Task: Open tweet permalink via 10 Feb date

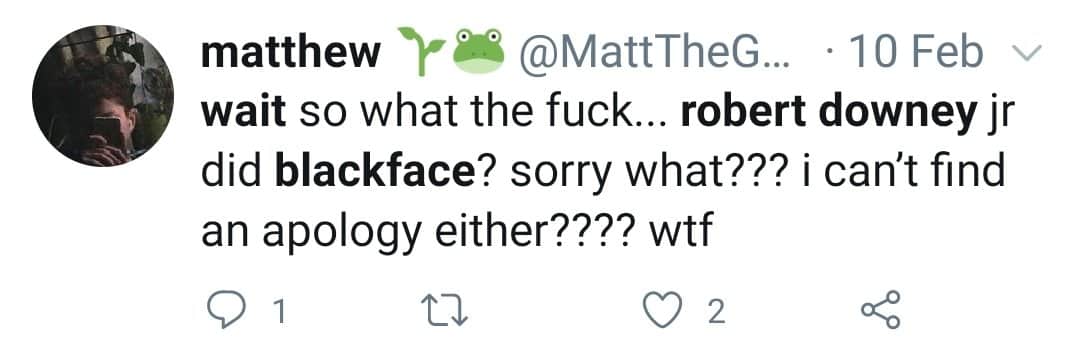Action: coord(915,53)
